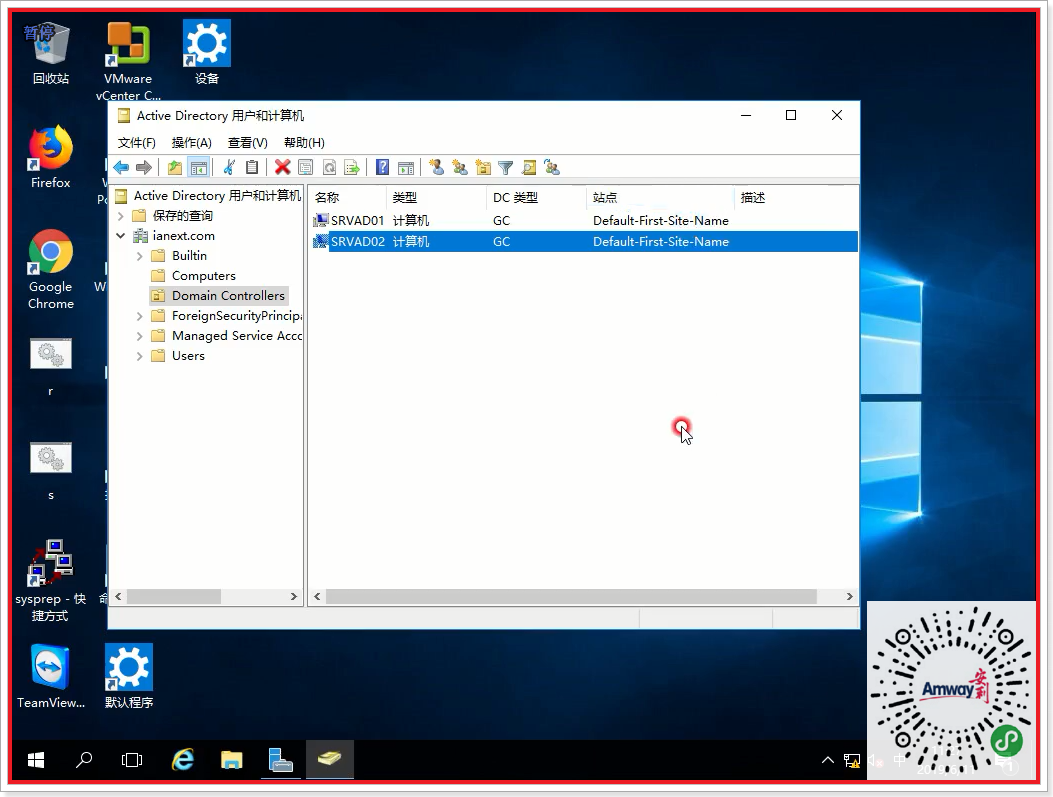Expand the Managed Service Accounts node

coord(140,336)
